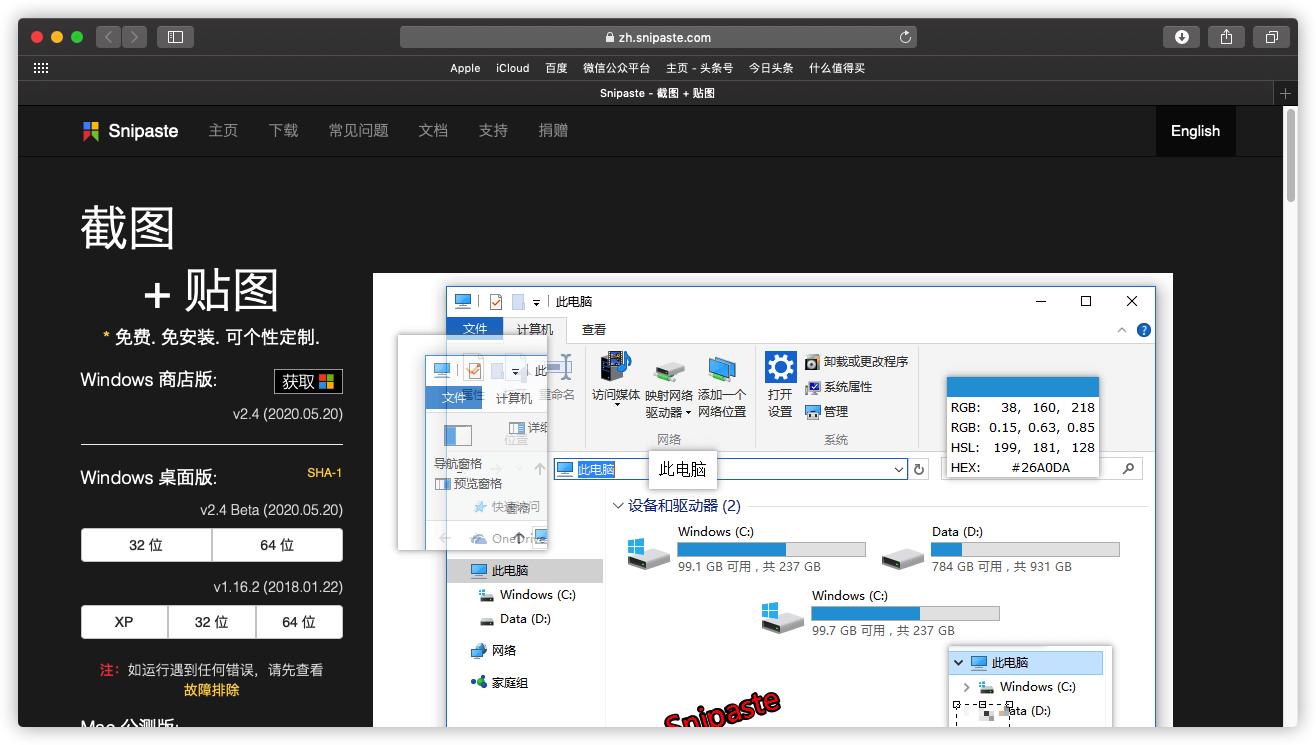Download the 64 位 desktop version

point(277,545)
